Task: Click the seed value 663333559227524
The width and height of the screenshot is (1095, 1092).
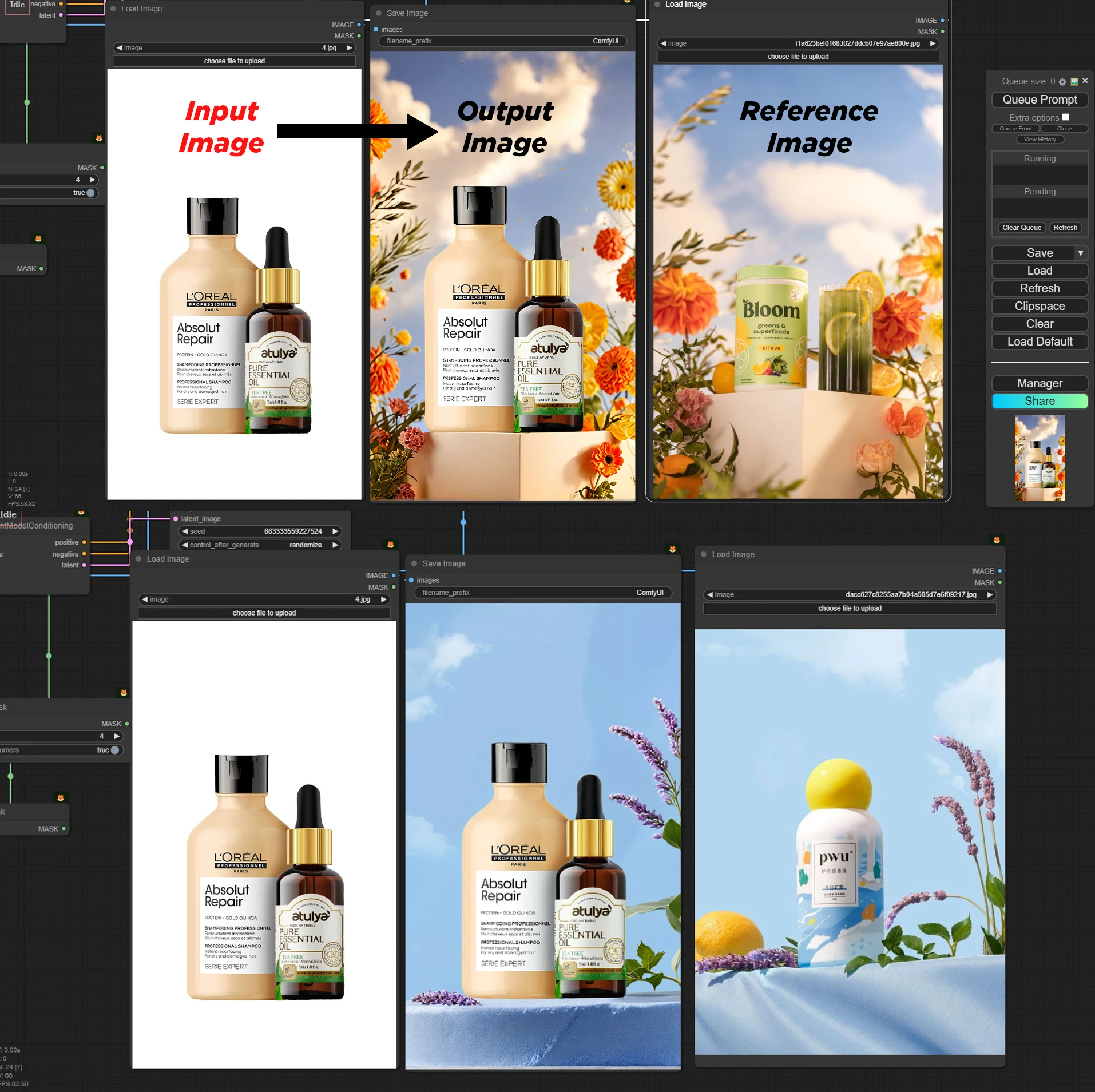Action: [293, 531]
